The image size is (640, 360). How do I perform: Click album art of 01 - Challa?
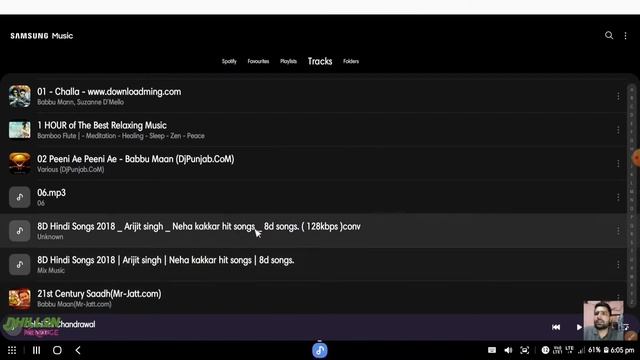click(x=20, y=96)
